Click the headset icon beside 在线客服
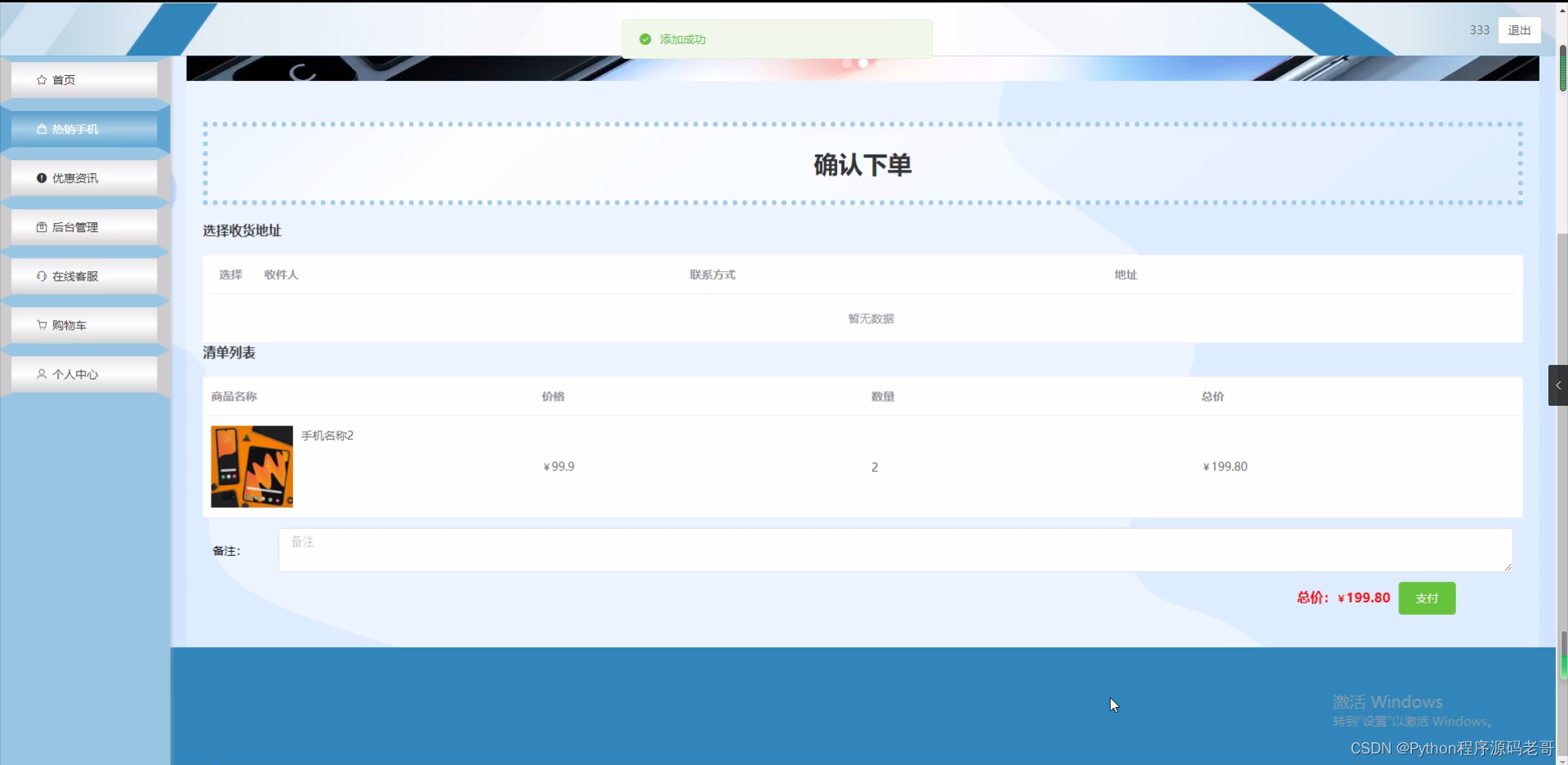1568x765 pixels. point(42,276)
